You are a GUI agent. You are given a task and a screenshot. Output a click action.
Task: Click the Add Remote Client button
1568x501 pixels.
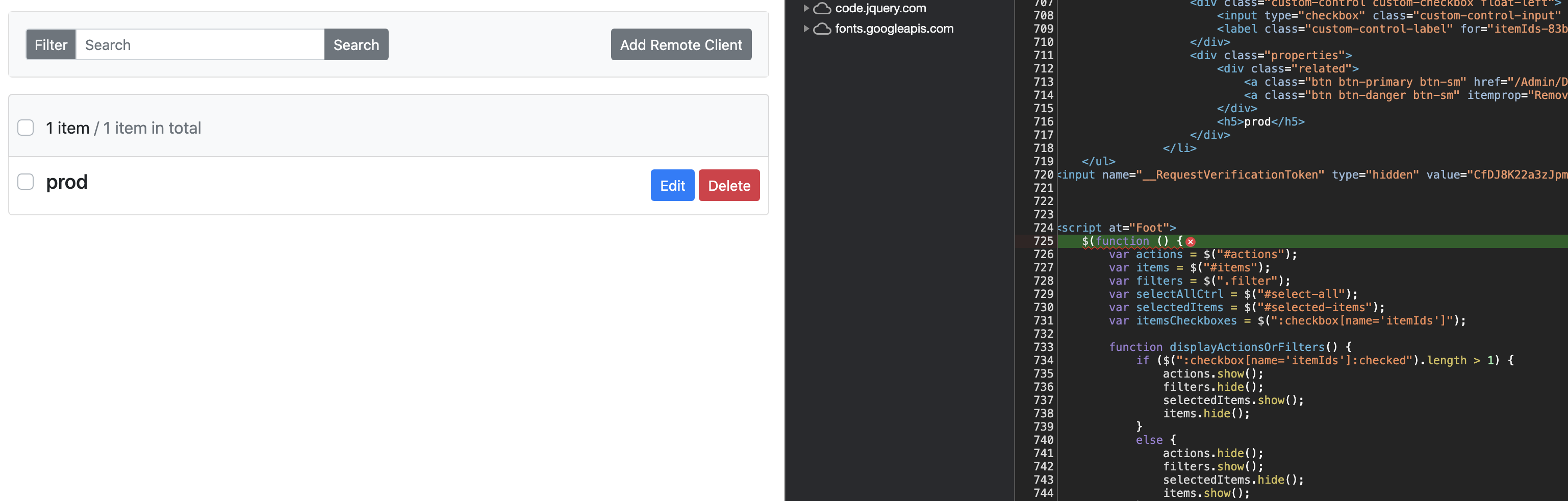[x=681, y=44]
